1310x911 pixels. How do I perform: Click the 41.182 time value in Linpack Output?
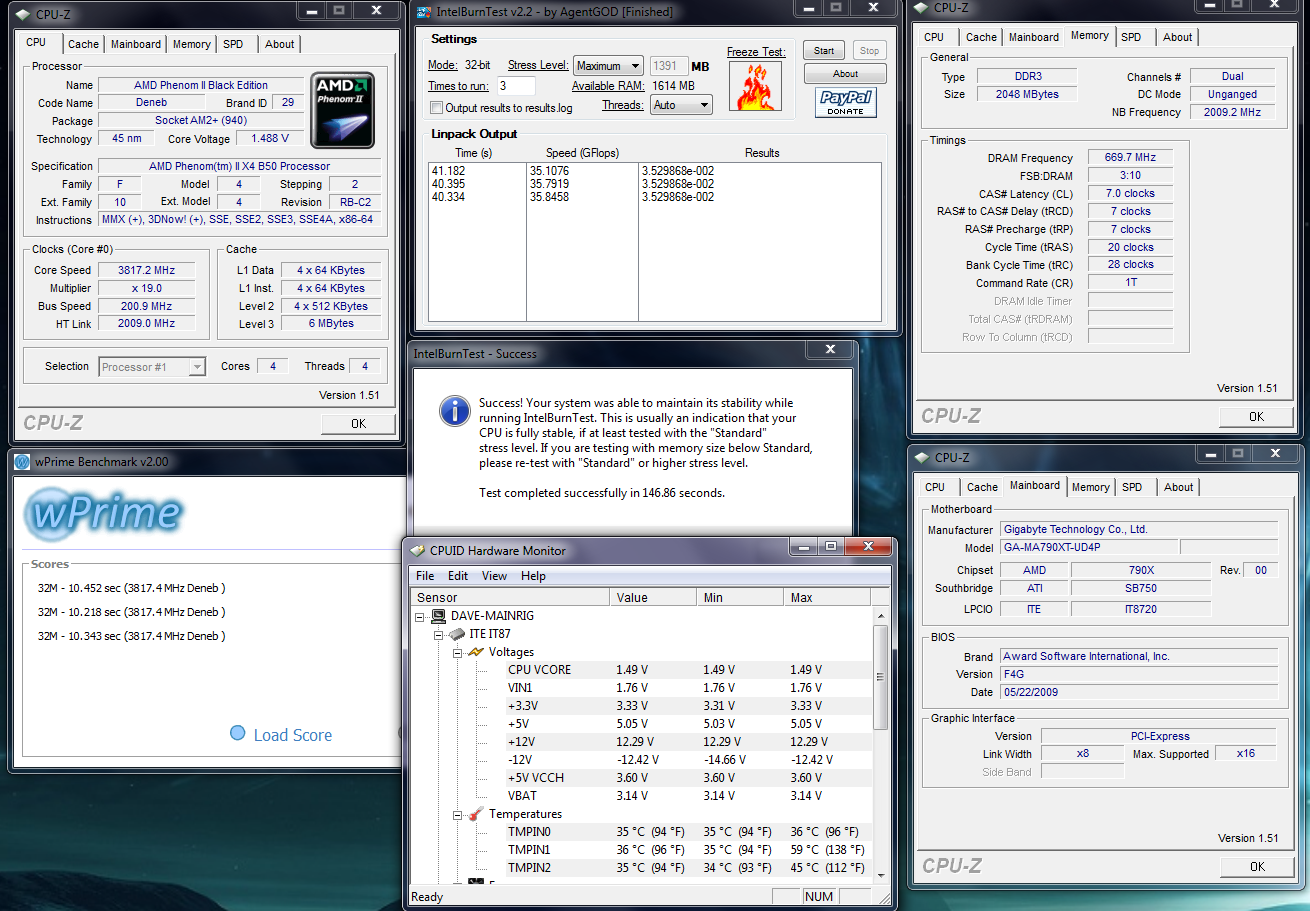click(x=448, y=171)
